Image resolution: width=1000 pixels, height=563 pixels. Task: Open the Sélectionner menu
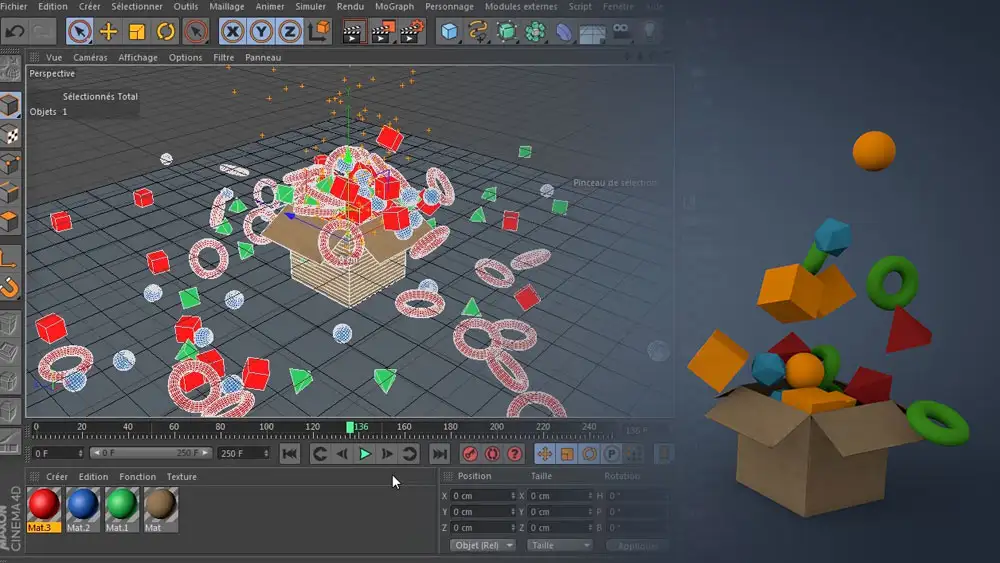[136, 6]
